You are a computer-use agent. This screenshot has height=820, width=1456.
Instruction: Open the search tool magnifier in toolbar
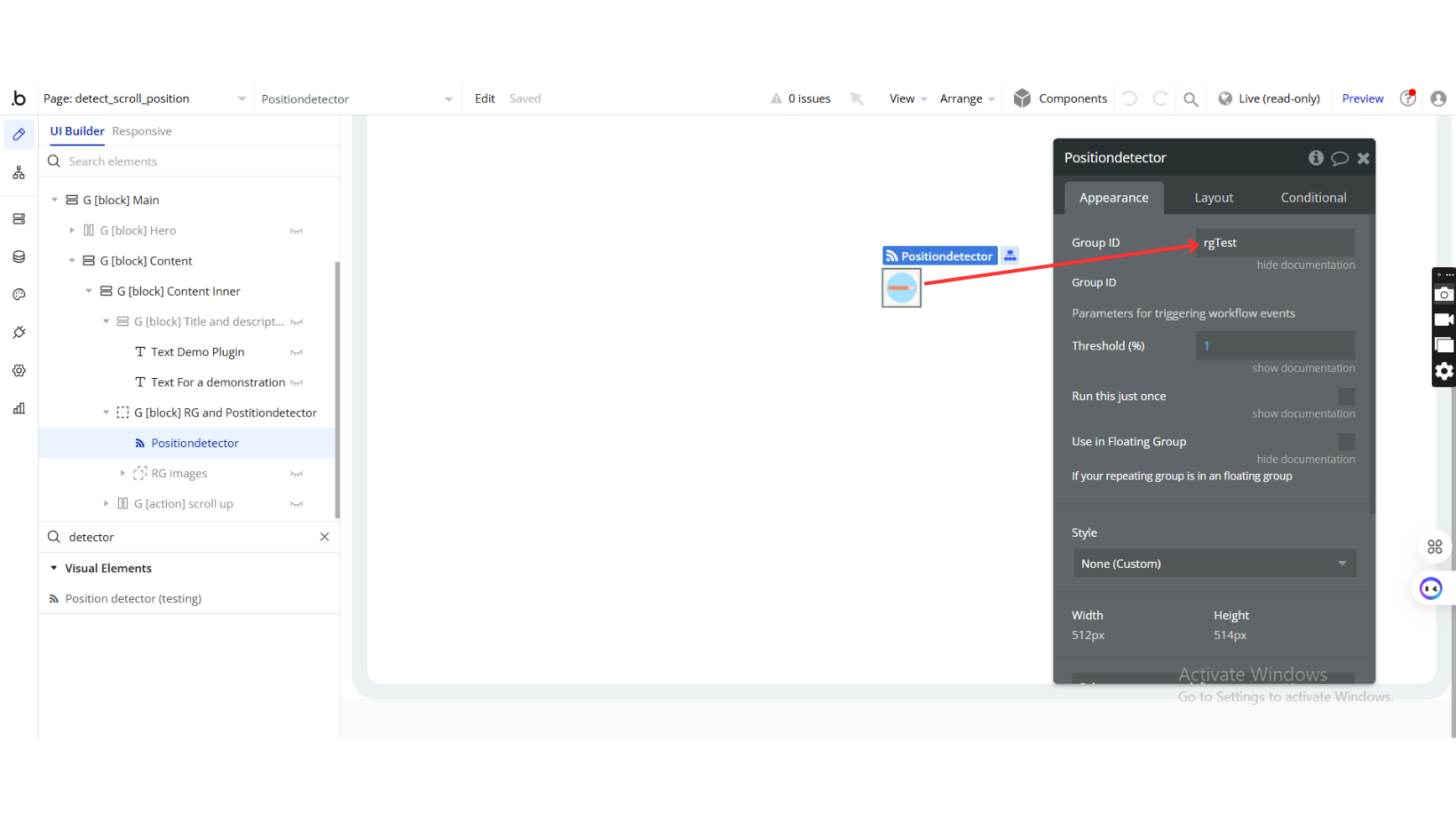click(1191, 99)
